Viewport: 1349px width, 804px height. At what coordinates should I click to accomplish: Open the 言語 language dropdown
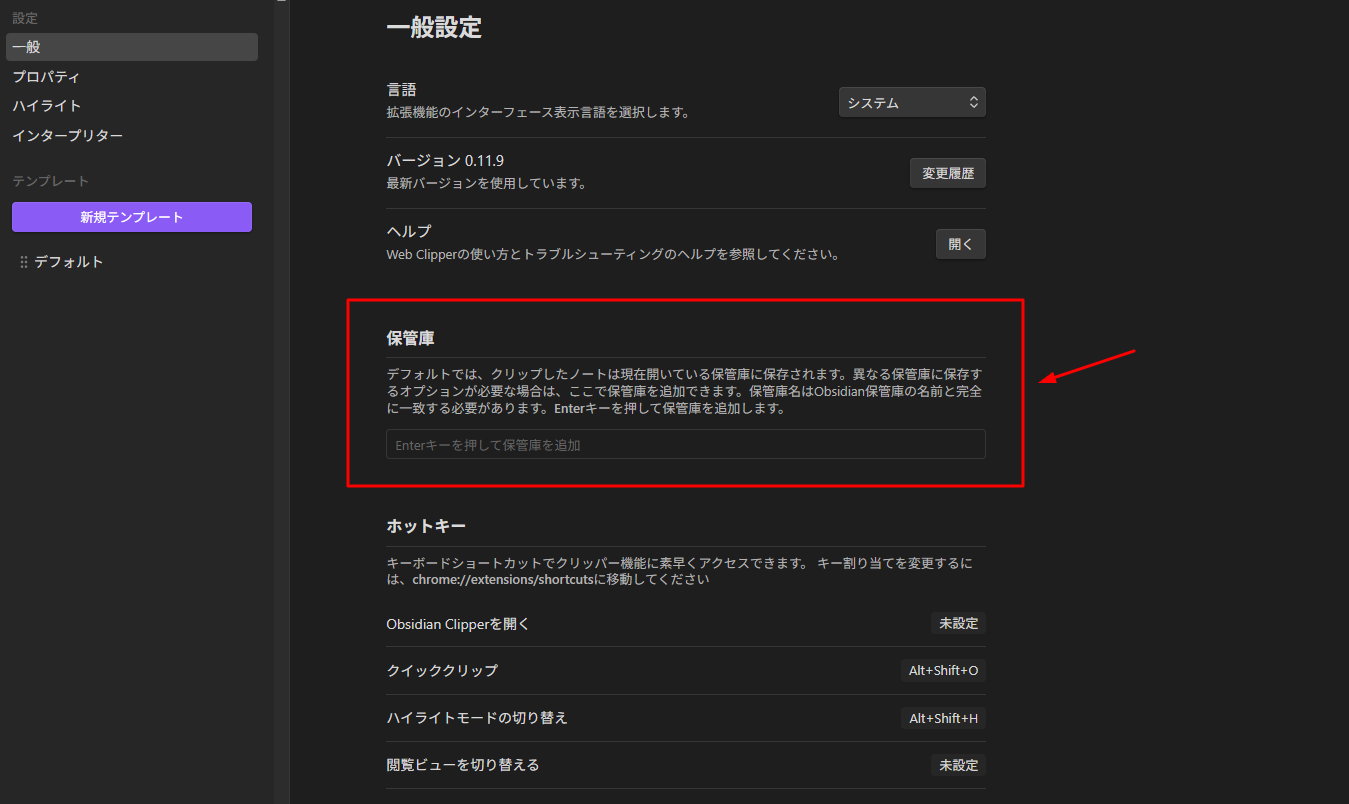coord(911,102)
